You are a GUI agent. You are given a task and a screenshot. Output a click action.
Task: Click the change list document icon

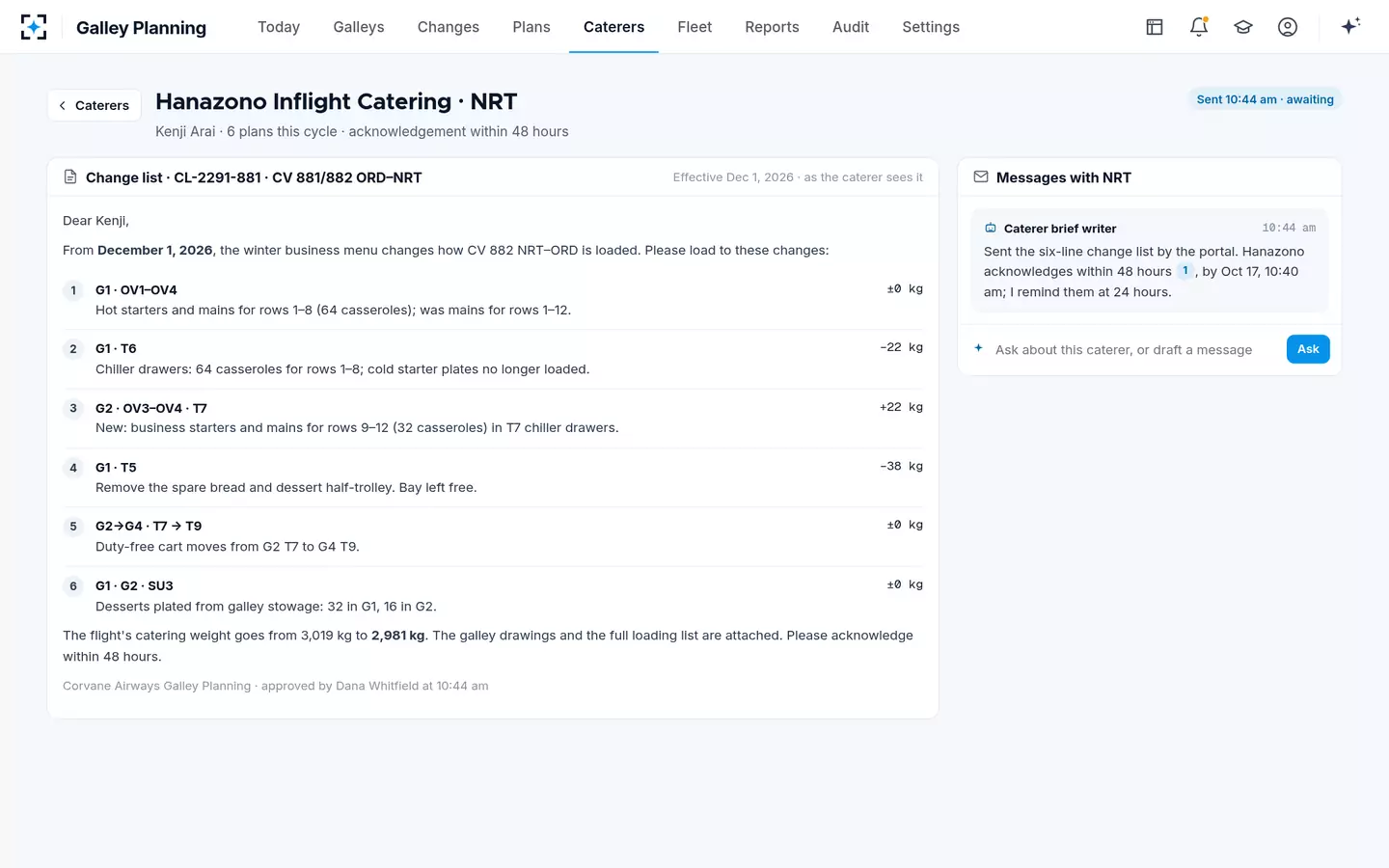point(70,176)
